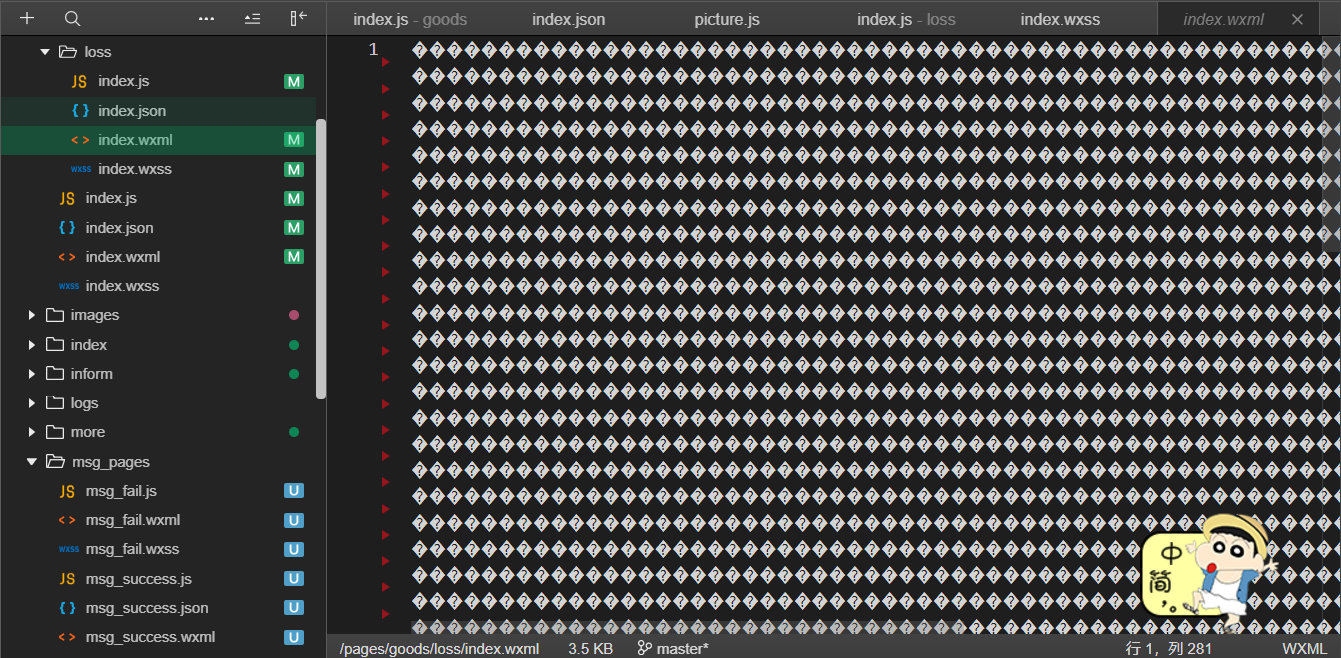Switch to the index.wxss editor tab
Screen dimensions: 1341x658
pos(1060,19)
